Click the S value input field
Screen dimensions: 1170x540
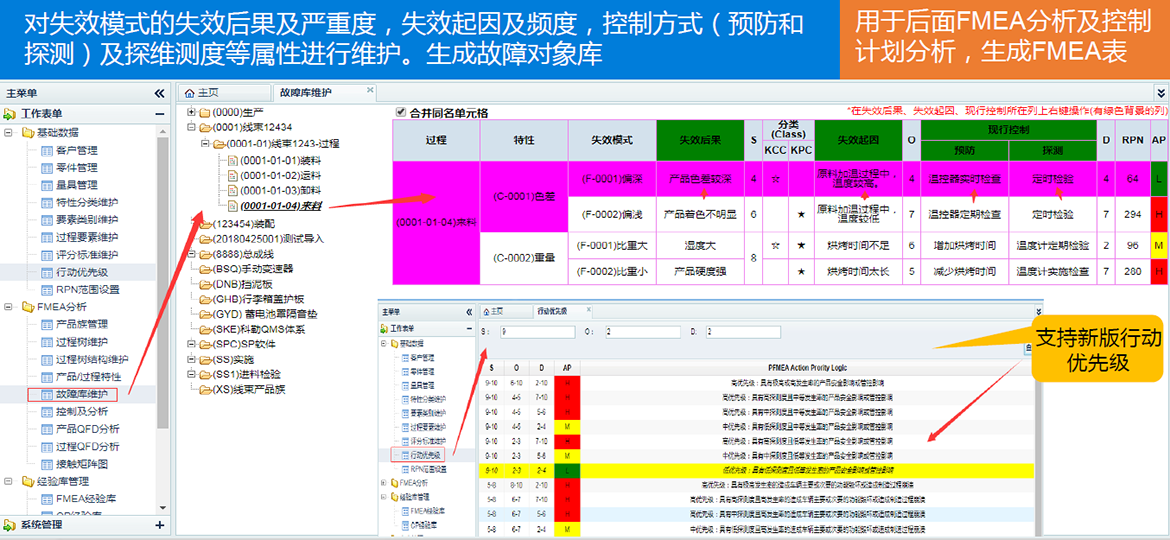click(x=536, y=331)
